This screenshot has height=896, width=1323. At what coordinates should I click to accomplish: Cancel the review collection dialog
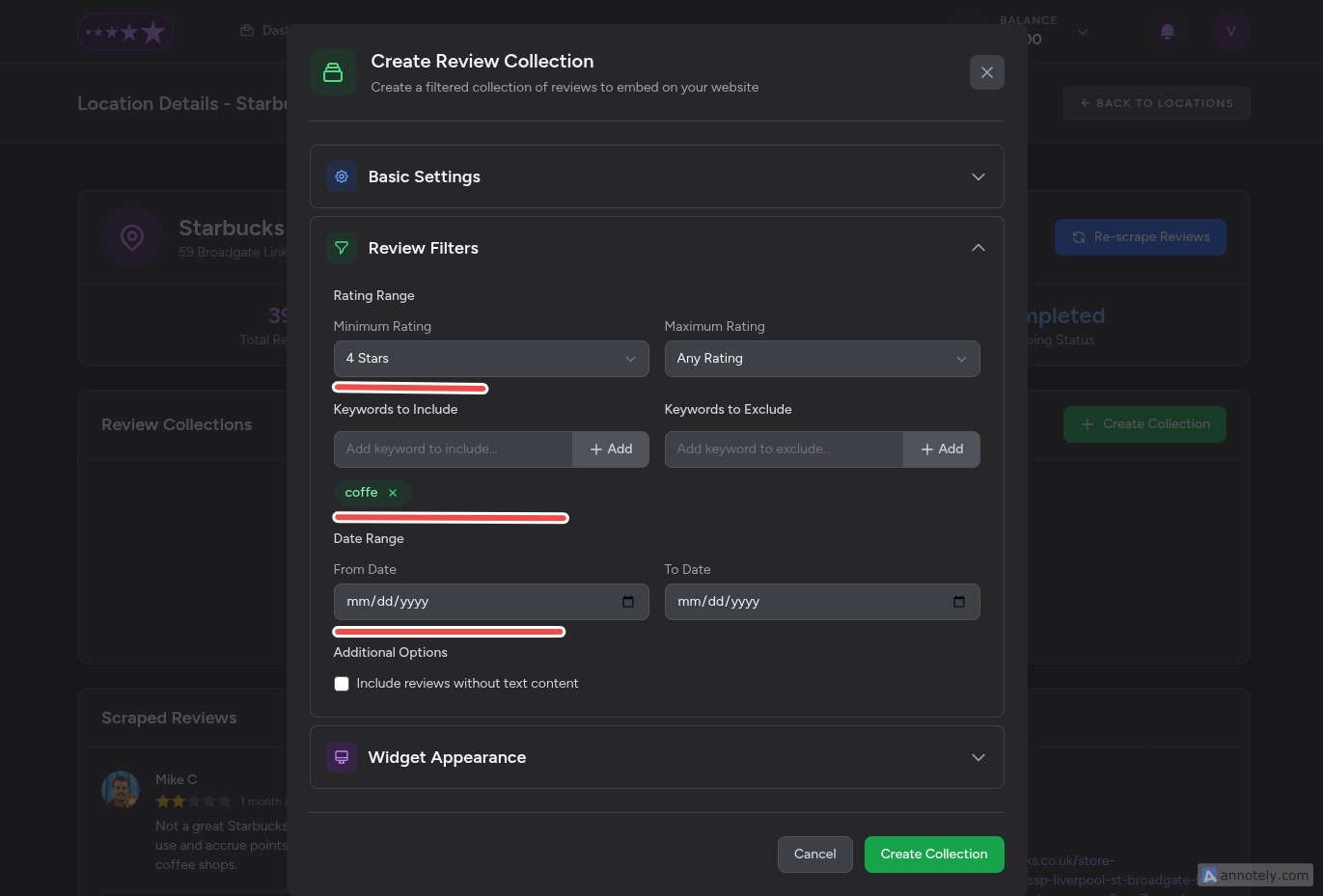point(814,854)
